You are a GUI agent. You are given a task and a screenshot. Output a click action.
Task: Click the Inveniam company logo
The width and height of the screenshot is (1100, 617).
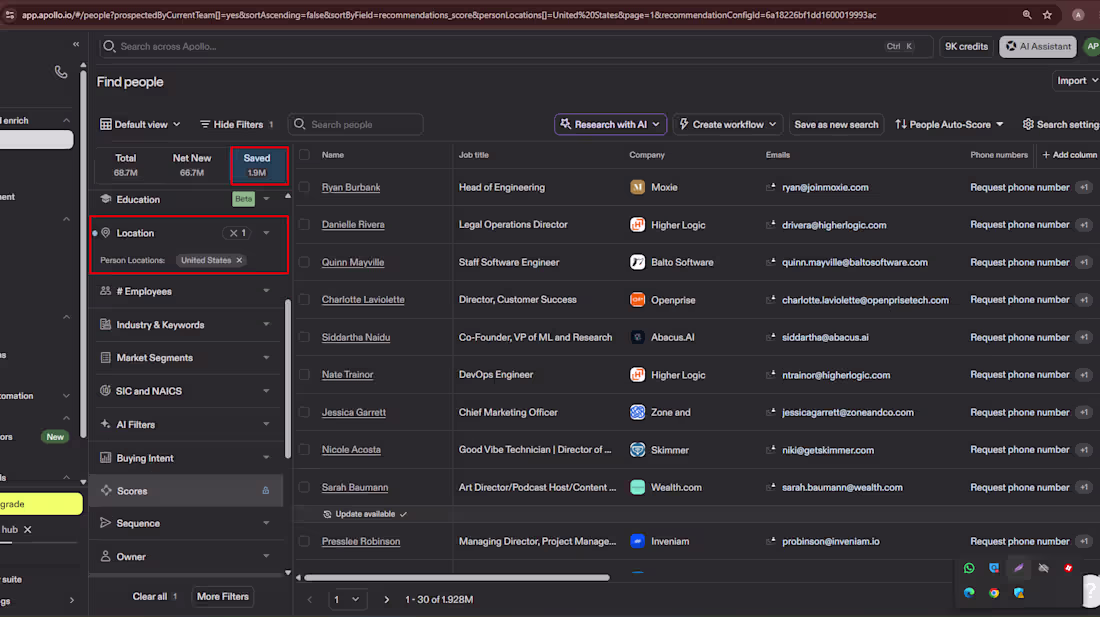click(x=637, y=541)
